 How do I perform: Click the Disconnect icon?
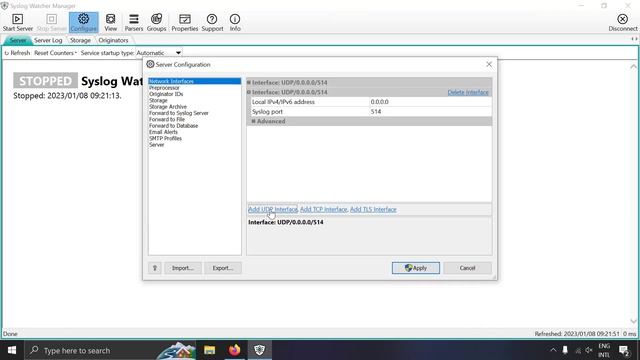[x=622, y=22]
